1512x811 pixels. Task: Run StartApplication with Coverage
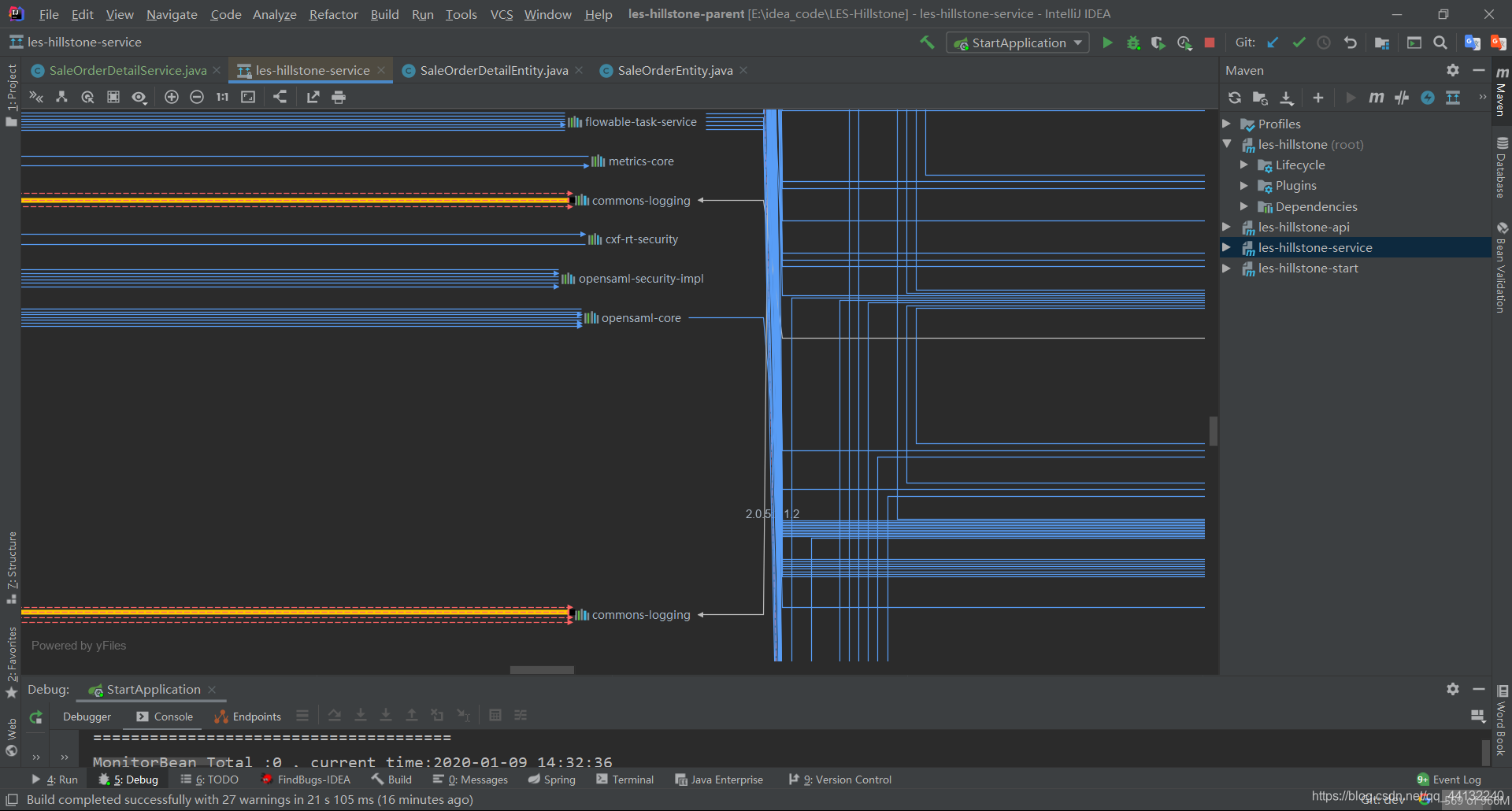(1158, 43)
